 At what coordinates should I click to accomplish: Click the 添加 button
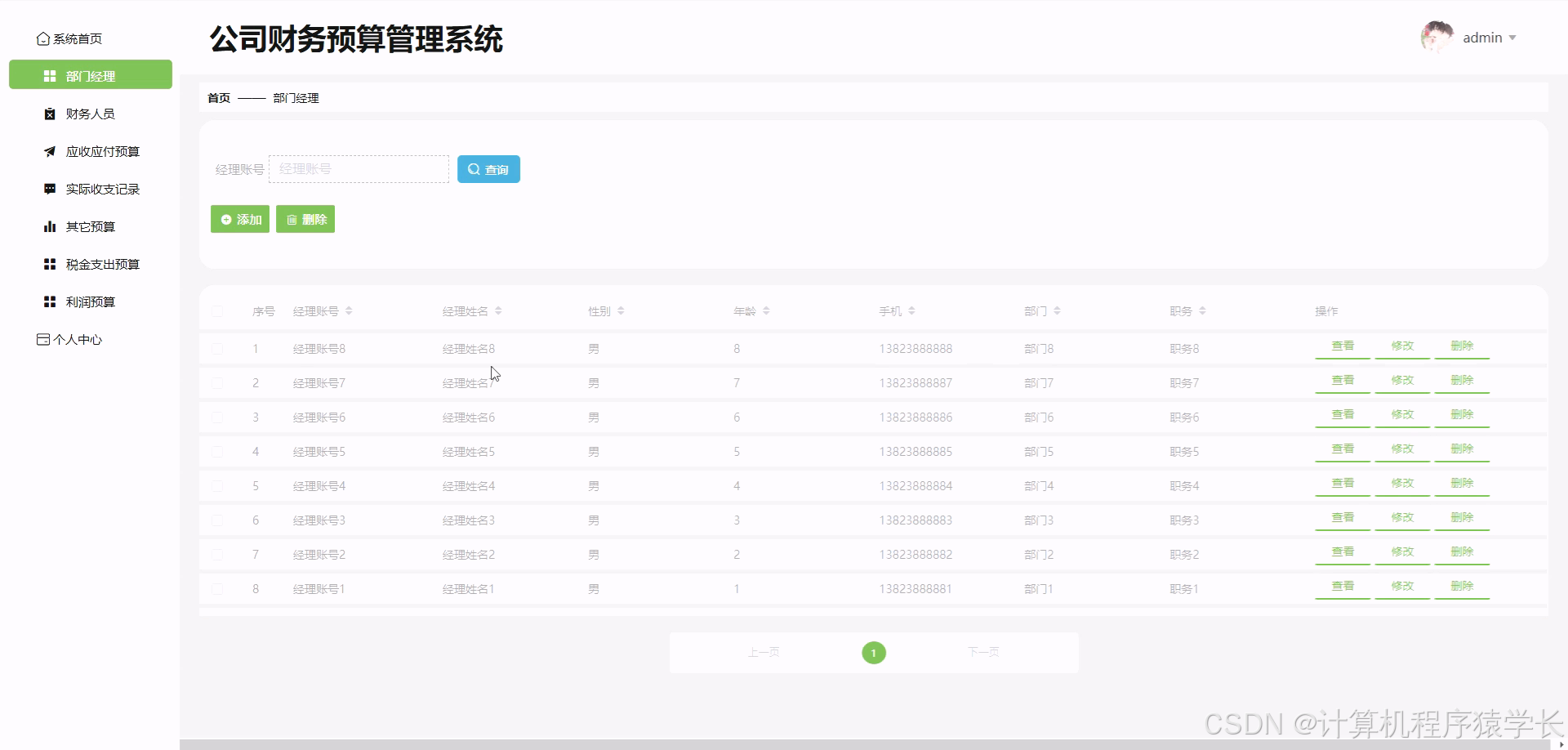pyautogui.click(x=239, y=219)
